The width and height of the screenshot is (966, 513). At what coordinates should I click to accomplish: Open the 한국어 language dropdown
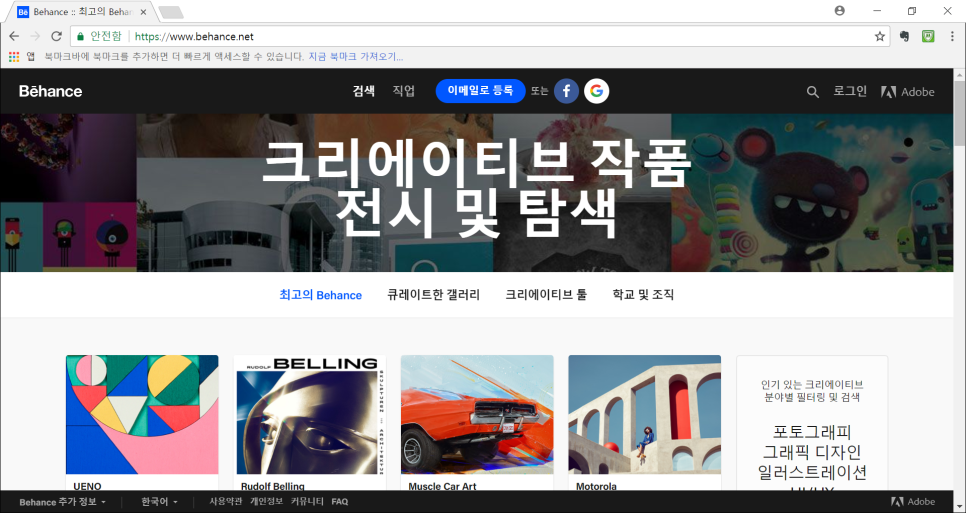pyautogui.click(x=159, y=502)
